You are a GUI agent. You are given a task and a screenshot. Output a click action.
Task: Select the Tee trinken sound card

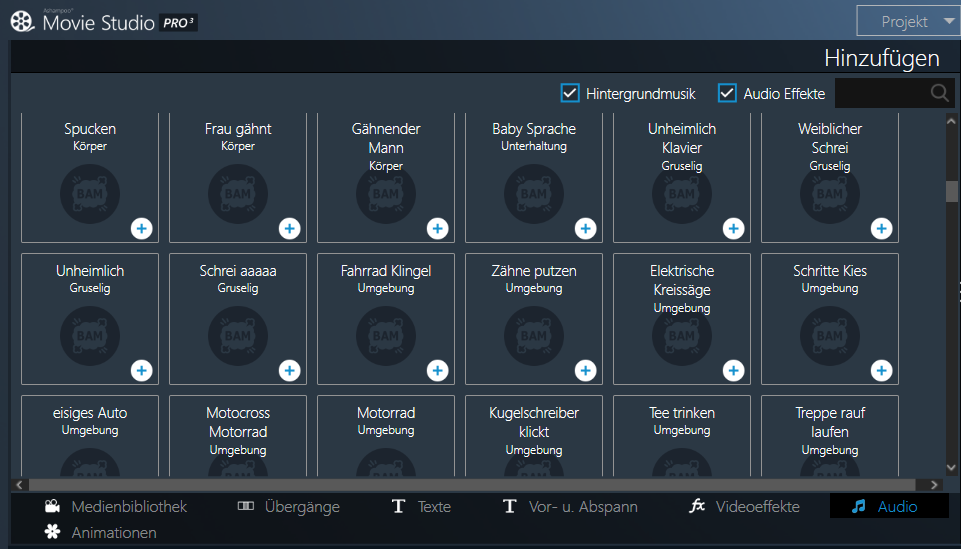682,436
